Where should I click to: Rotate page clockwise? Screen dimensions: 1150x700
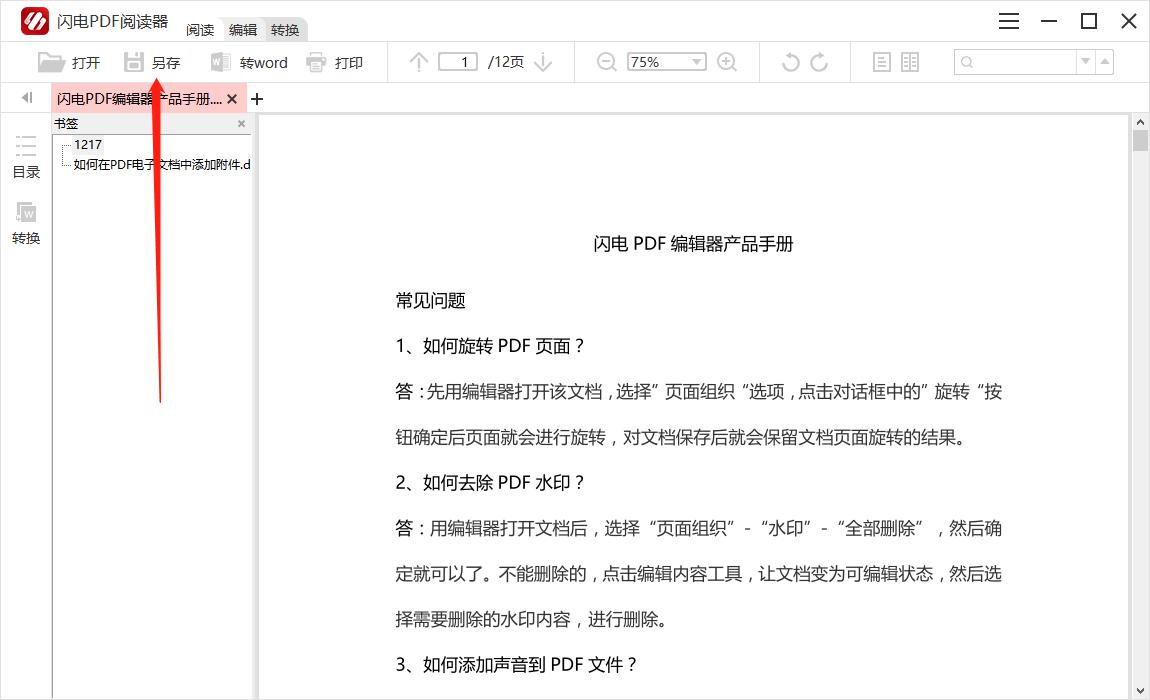coord(819,62)
